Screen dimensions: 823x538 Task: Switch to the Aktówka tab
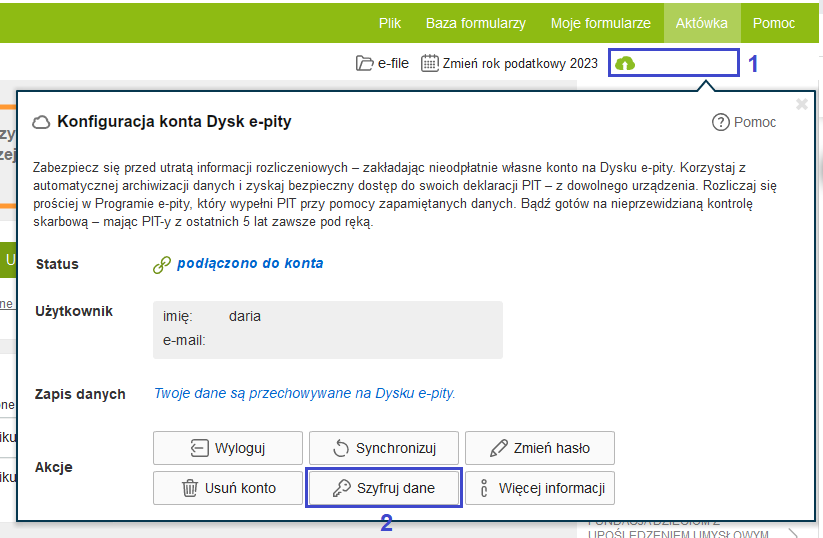702,23
